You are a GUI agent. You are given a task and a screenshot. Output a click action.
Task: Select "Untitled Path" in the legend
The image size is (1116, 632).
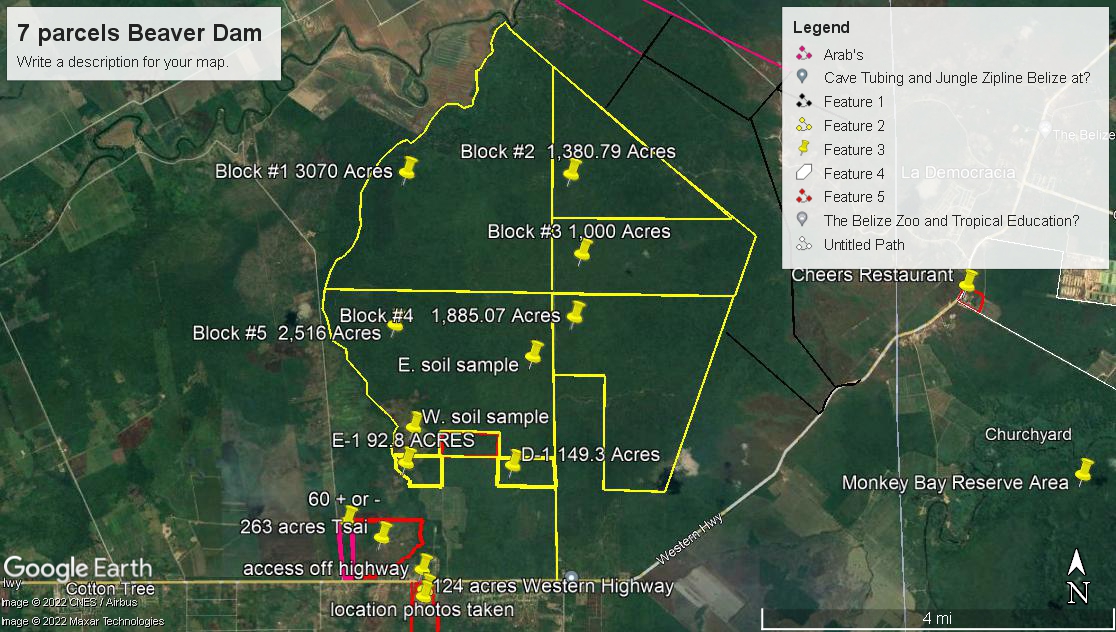(x=863, y=244)
